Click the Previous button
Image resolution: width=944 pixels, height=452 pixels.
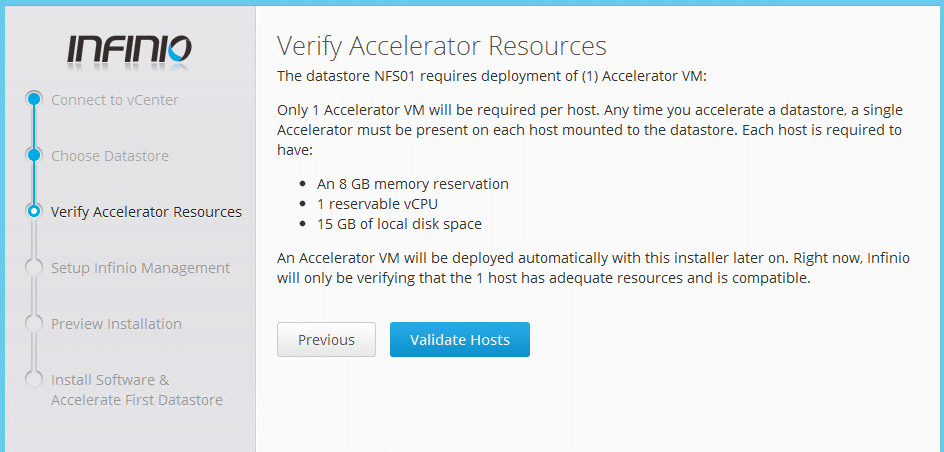coord(326,339)
